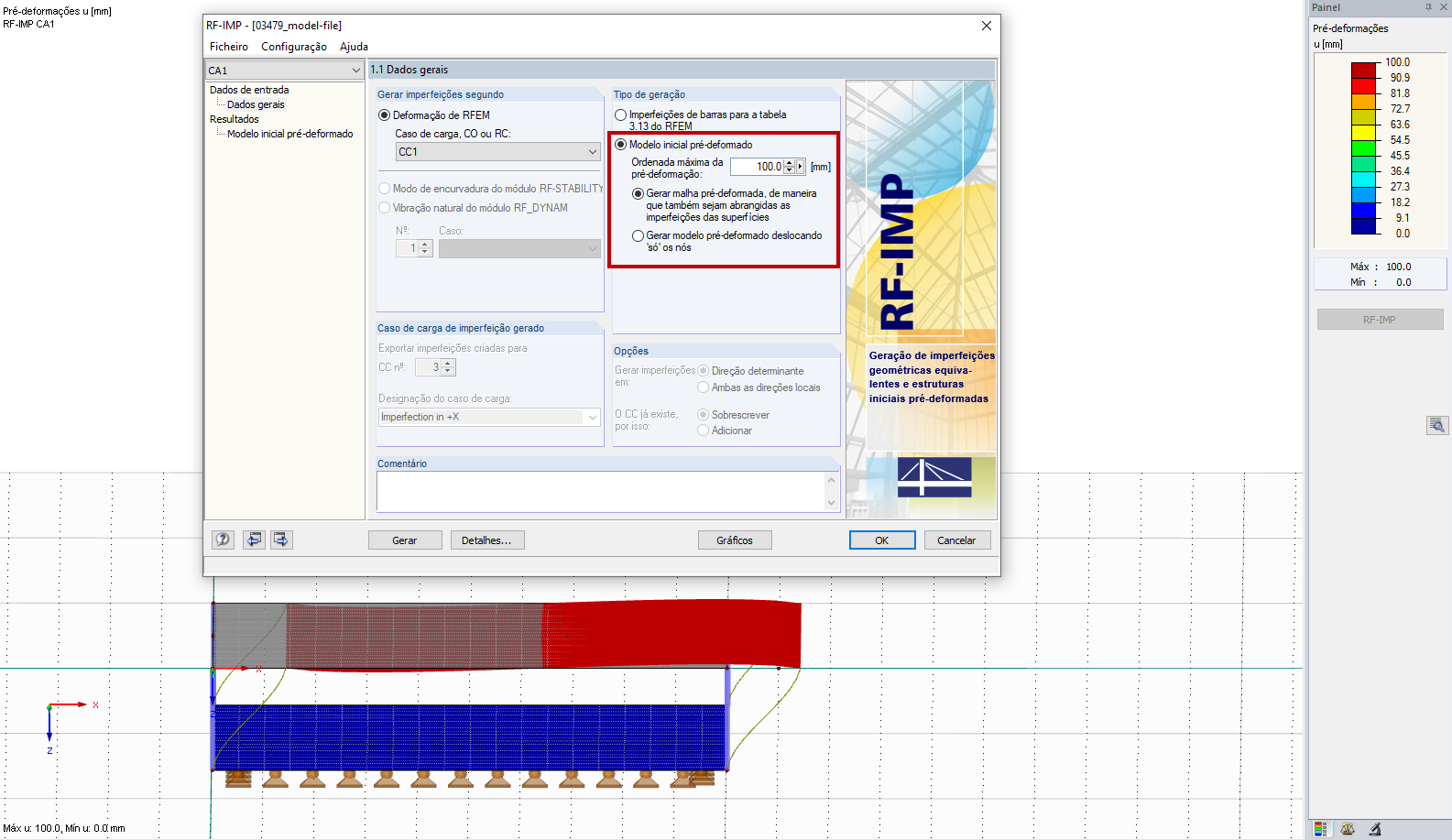Go to next dialog window with right arrow icon
This screenshot has height=840, width=1452.
click(x=281, y=540)
